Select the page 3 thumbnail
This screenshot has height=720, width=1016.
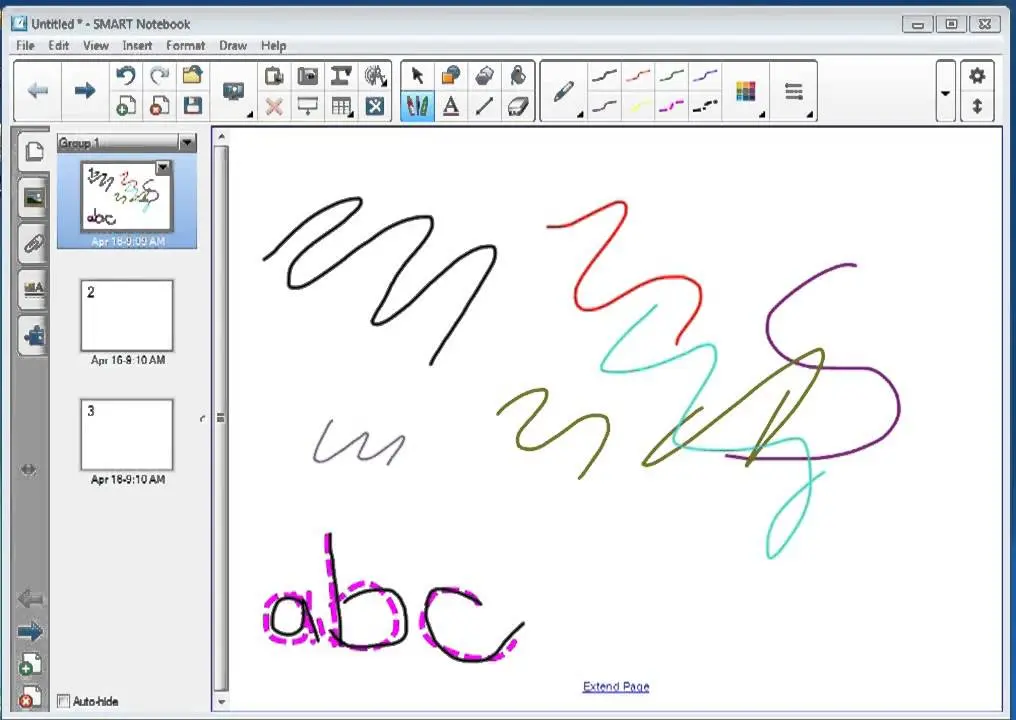point(127,434)
